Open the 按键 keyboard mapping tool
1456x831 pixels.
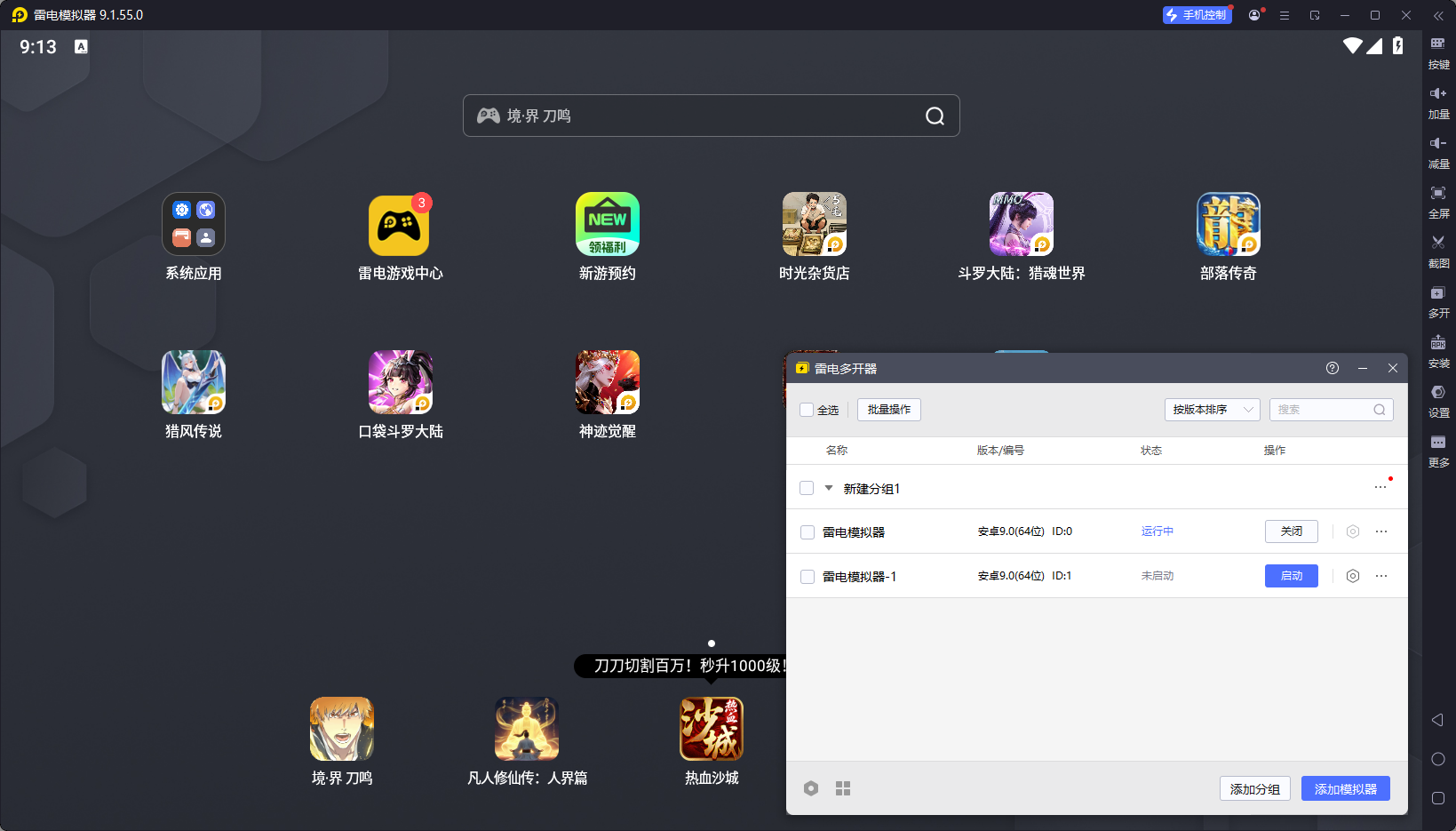point(1438,52)
